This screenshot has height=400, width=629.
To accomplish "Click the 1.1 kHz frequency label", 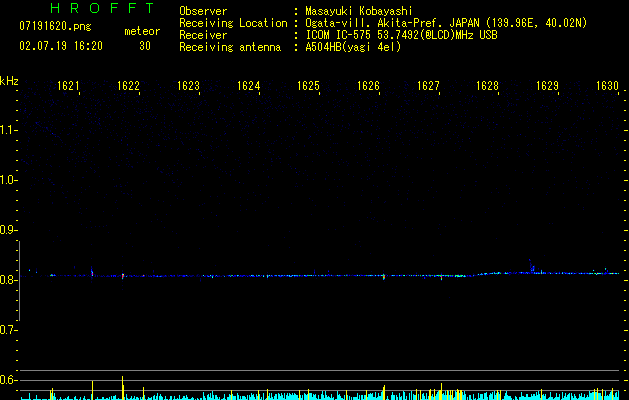I will (8, 130).
